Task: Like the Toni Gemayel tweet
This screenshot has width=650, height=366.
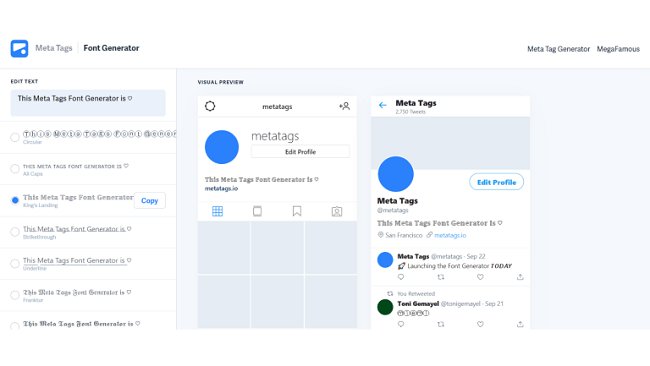Action: tap(480, 324)
